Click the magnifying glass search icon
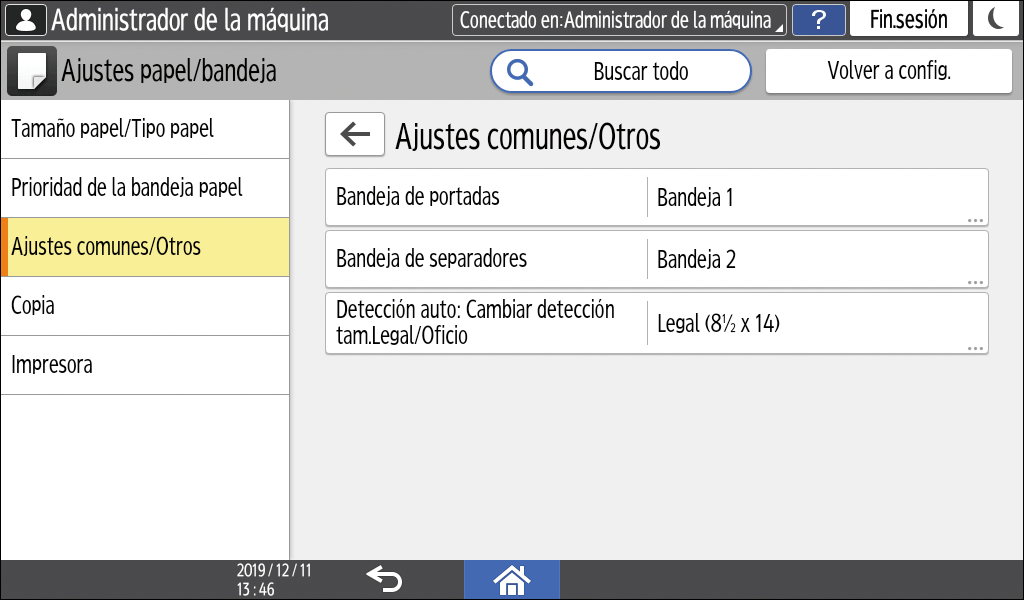The image size is (1024, 600). point(521,72)
